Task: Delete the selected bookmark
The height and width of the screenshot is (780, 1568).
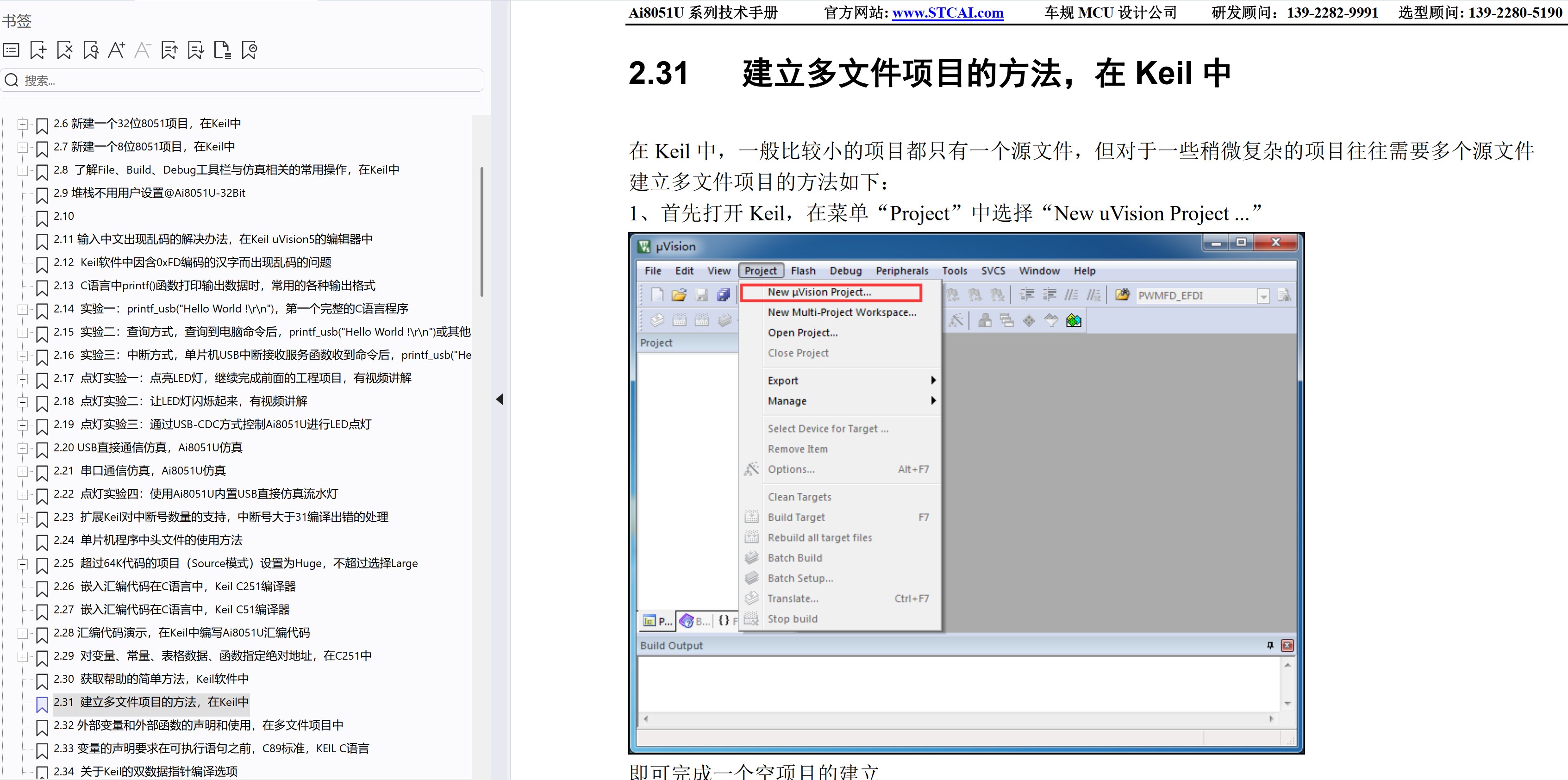Action: (64, 50)
